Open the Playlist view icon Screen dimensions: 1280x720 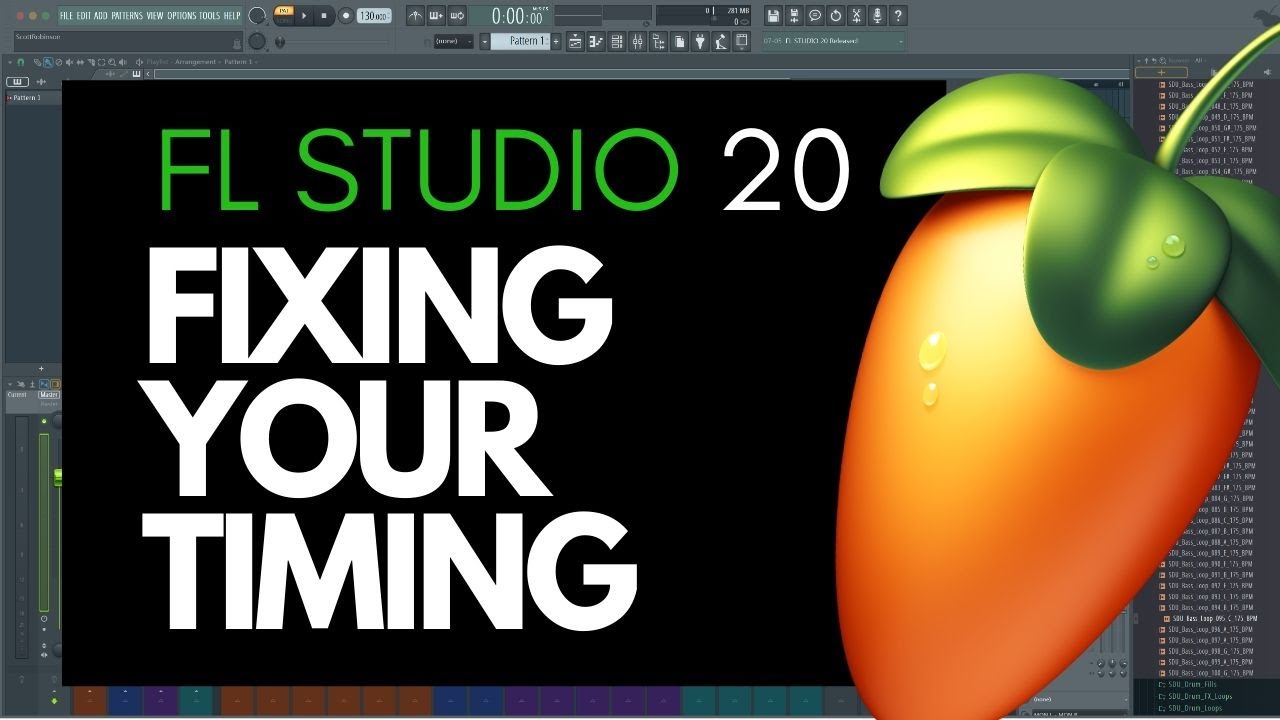[x=575, y=42]
